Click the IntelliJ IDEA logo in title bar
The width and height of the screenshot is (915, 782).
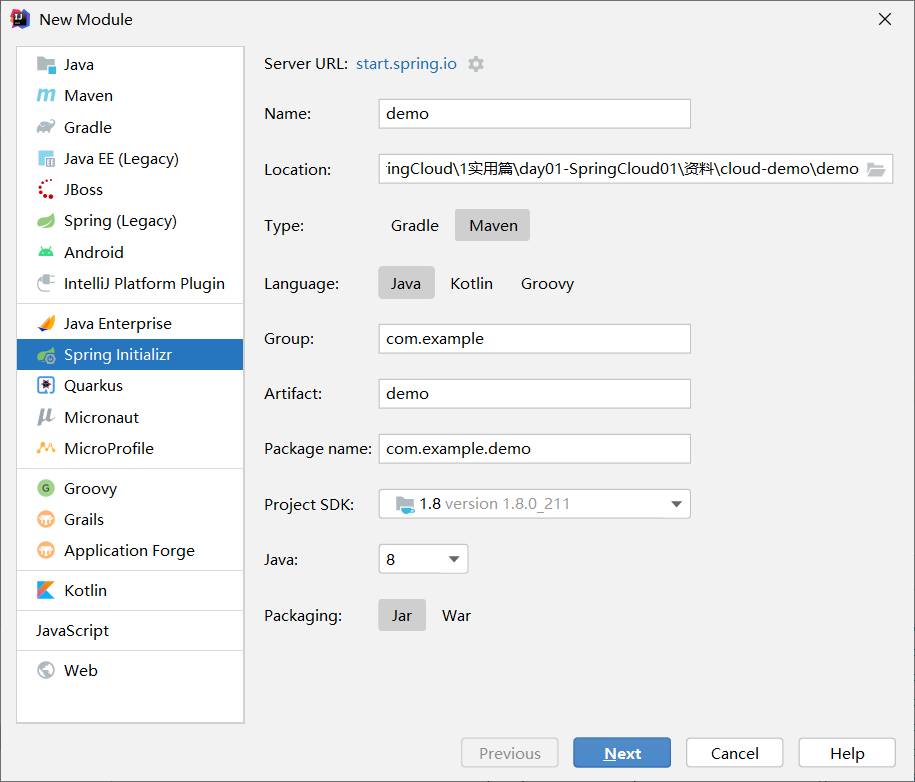point(19,19)
